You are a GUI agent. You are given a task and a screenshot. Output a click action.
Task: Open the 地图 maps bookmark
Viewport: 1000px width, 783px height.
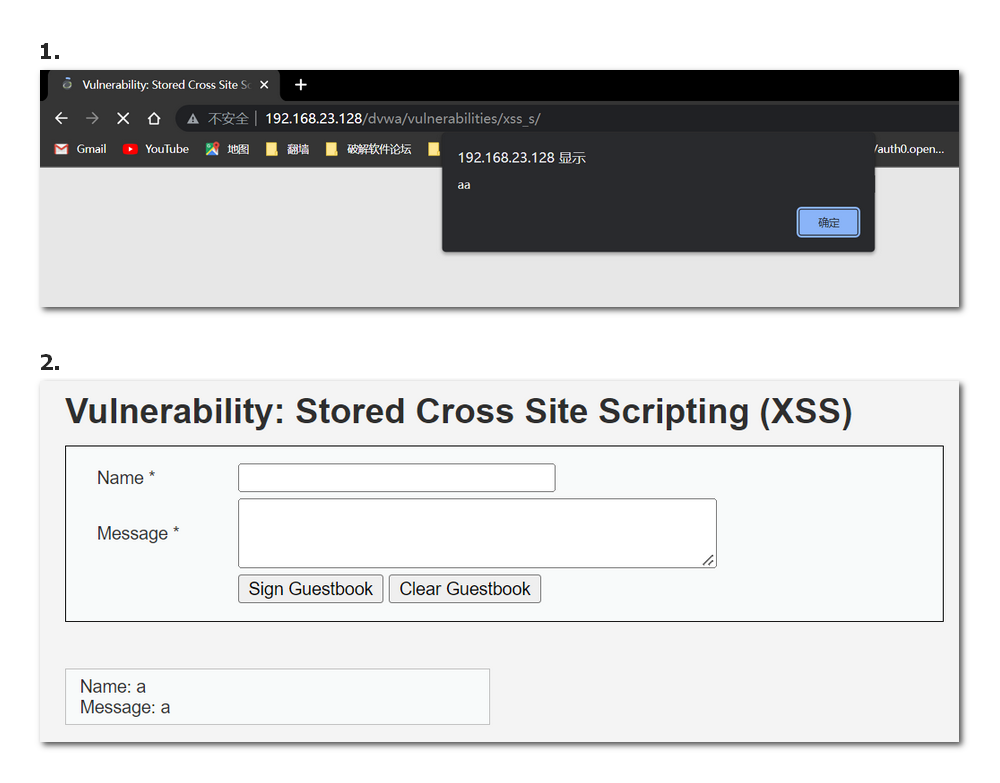click(227, 149)
